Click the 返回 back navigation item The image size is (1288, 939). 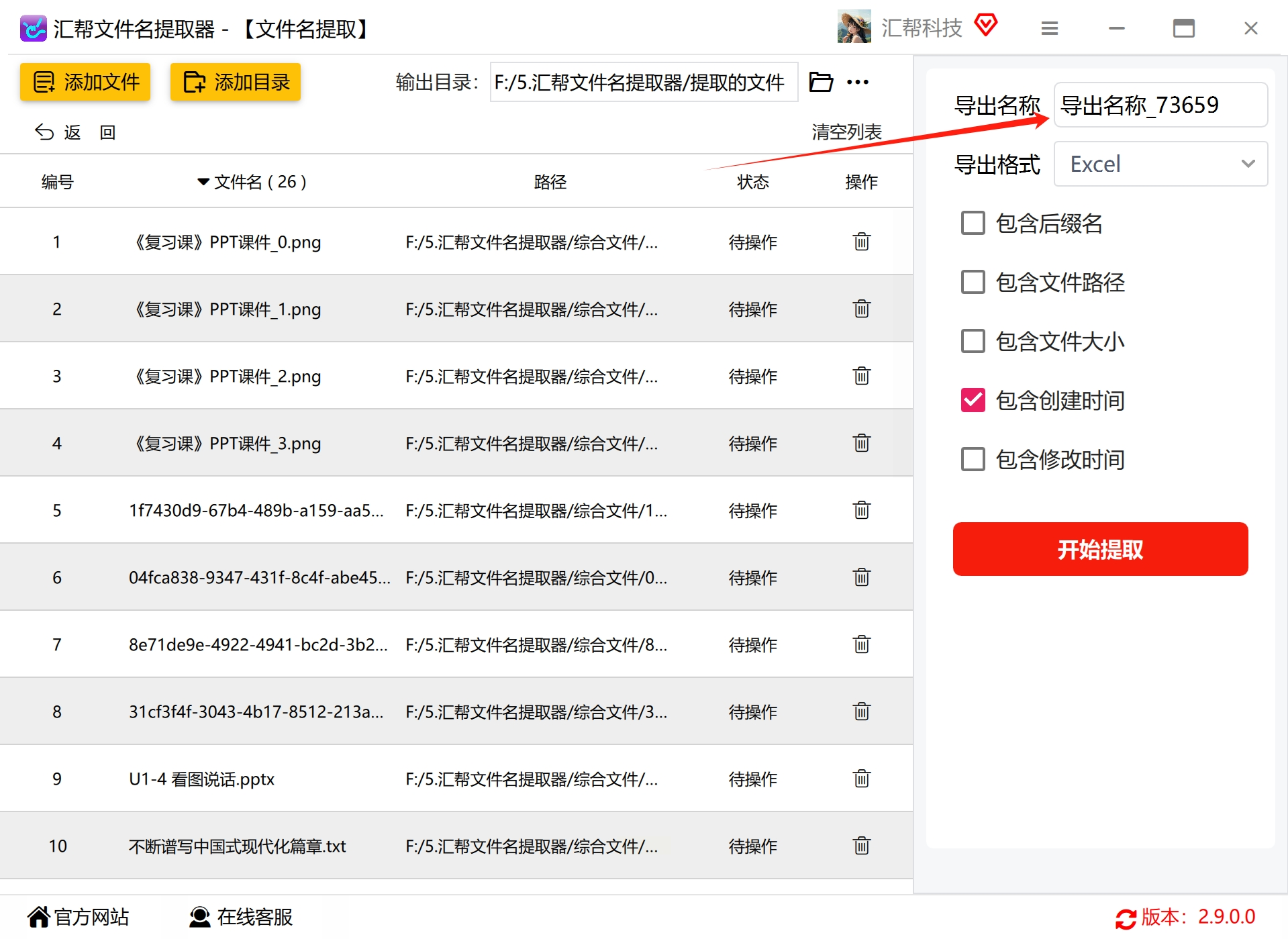(59, 132)
